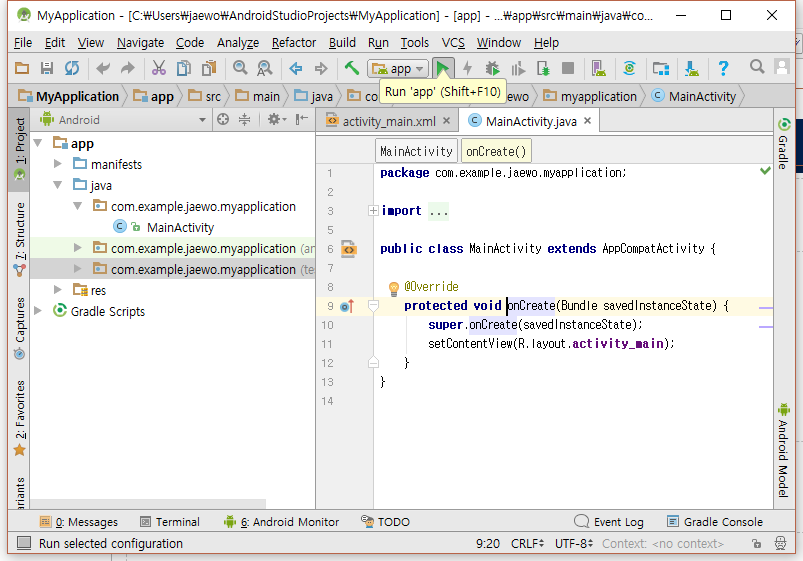This screenshot has height=561, width=803.
Task: Click the Sync Project with Gradle icon
Action: click(x=629, y=68)
